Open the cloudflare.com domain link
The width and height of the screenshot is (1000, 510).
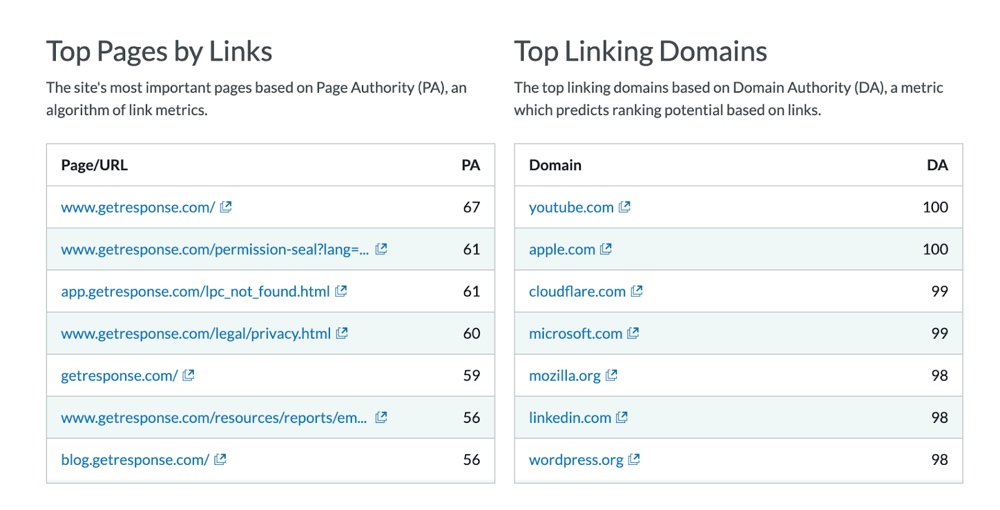click(x=577, y=291)
